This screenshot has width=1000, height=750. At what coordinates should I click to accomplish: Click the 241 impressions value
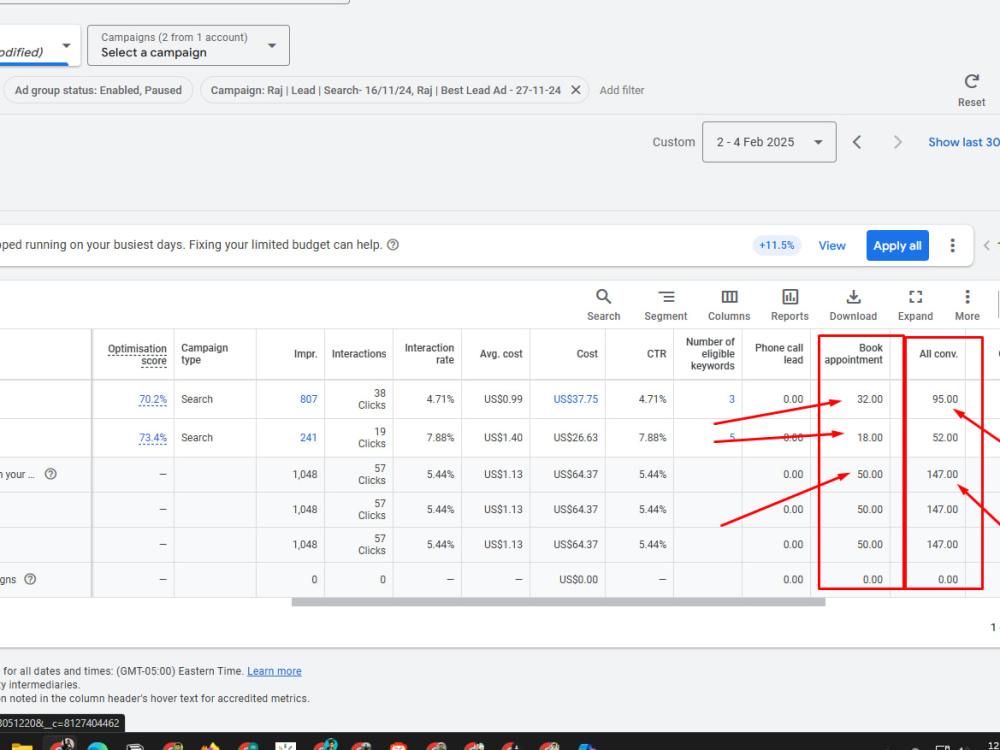click(309, 438)
